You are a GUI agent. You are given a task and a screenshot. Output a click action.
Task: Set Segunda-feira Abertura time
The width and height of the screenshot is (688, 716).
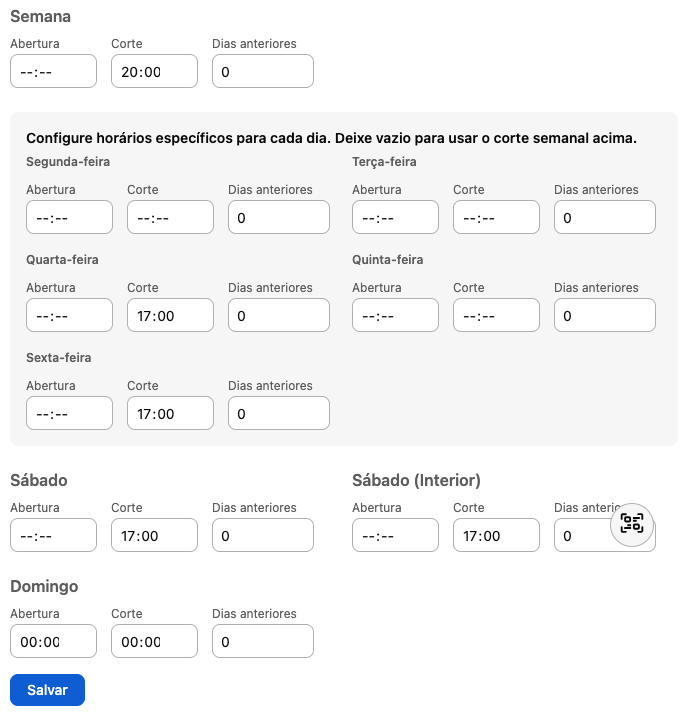click(69, 217)
